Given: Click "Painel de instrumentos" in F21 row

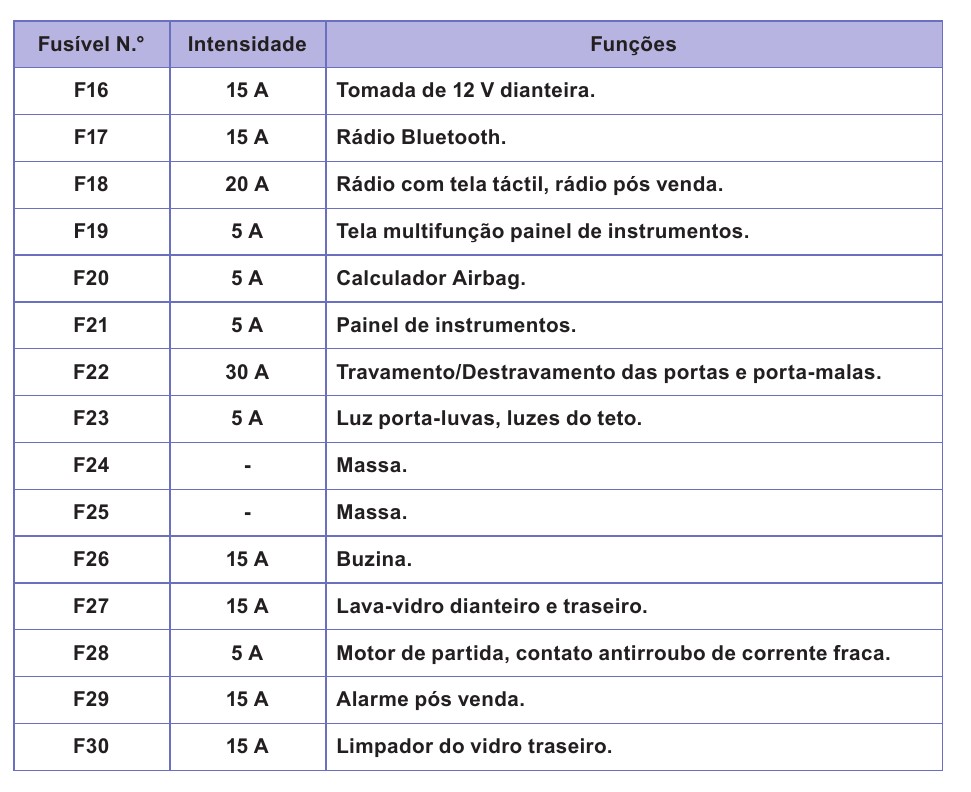Looking at the screenshot, I should pyautogui.click(x=456, y=326).
